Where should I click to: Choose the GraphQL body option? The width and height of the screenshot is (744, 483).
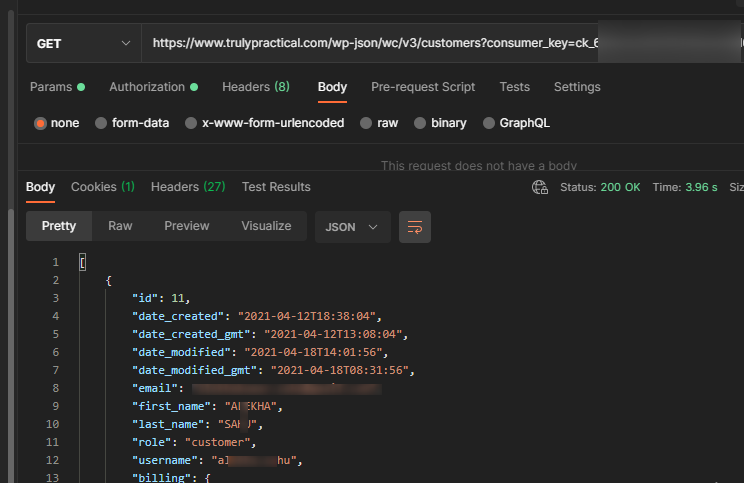[489, 123]
